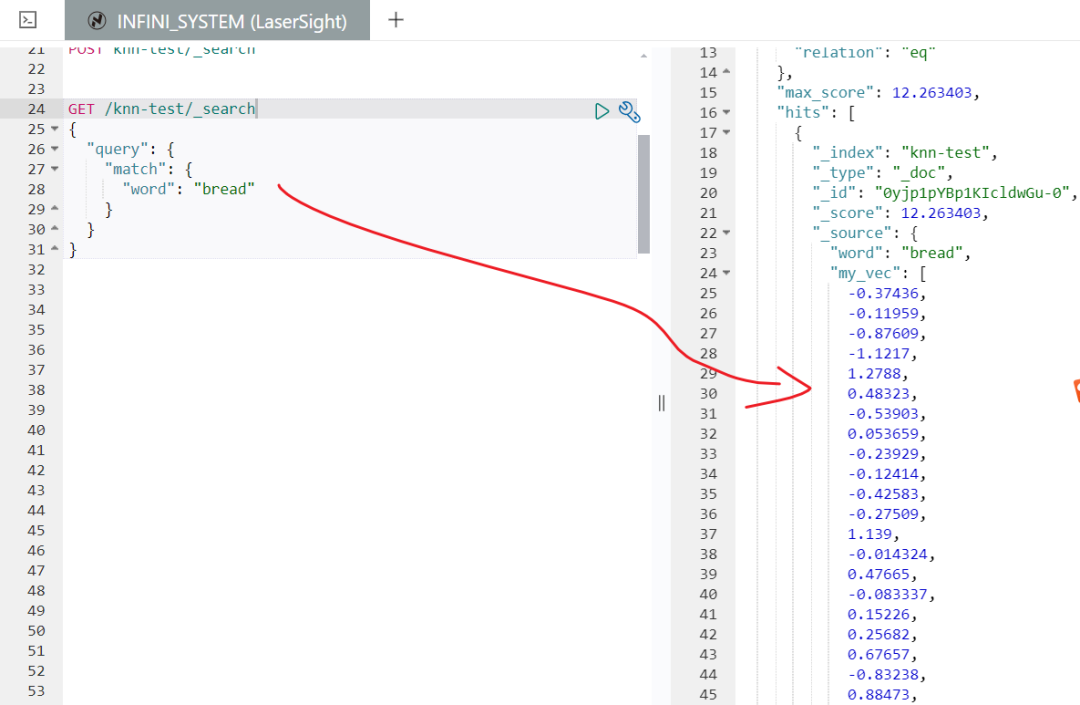Click the _id value 0yjp1pYBp1KIcldwGu-0
The width and height of the screenshot is (1080, 705).
click(x=972, y=193)
